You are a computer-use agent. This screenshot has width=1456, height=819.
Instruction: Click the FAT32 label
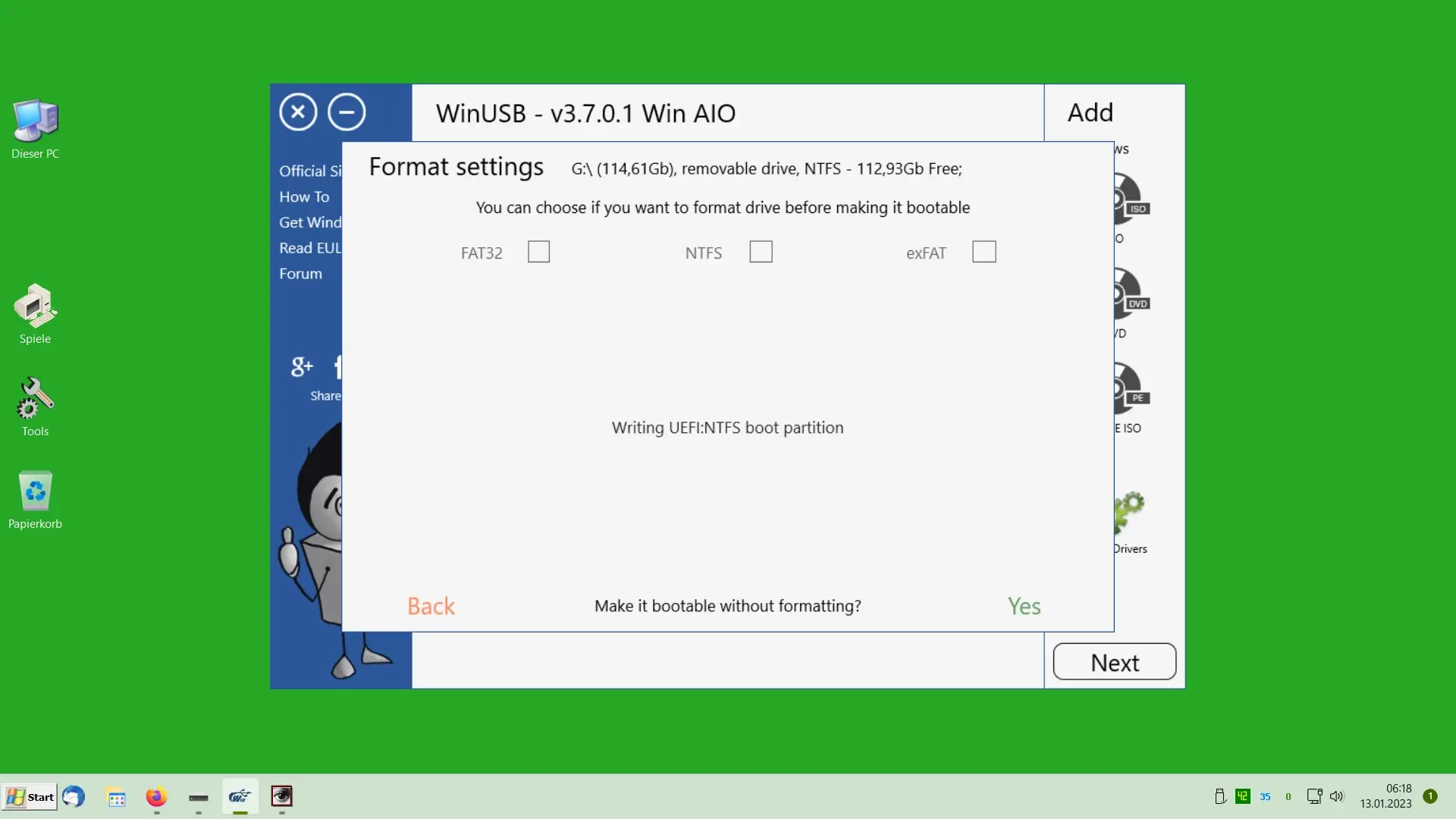click(x=482, y=253)
